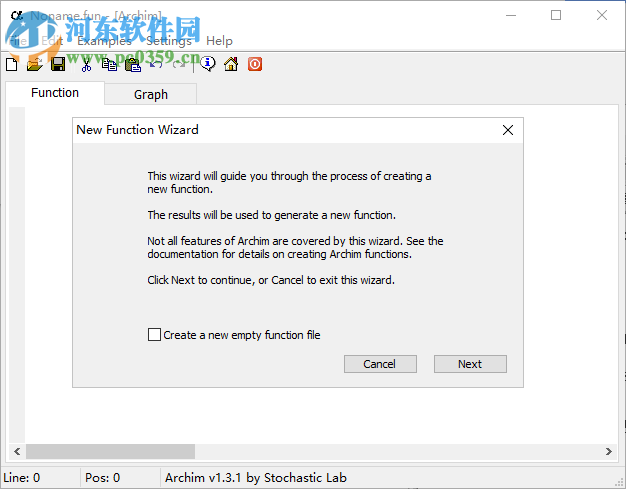
Task: Open info with the speech bubble icon
Action: (x=208, y=64)
